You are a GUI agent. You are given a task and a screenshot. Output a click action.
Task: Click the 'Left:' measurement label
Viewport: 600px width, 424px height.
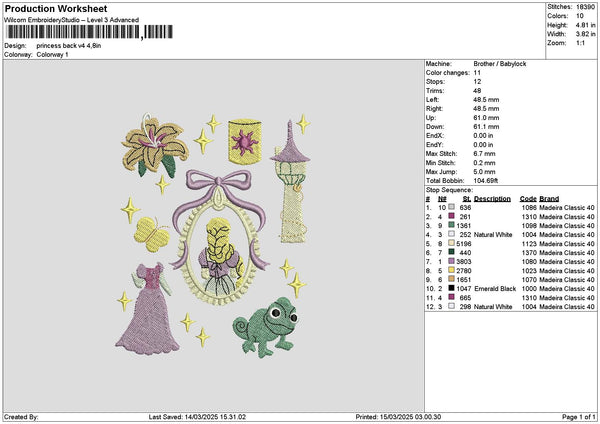(x=433, y=100)
